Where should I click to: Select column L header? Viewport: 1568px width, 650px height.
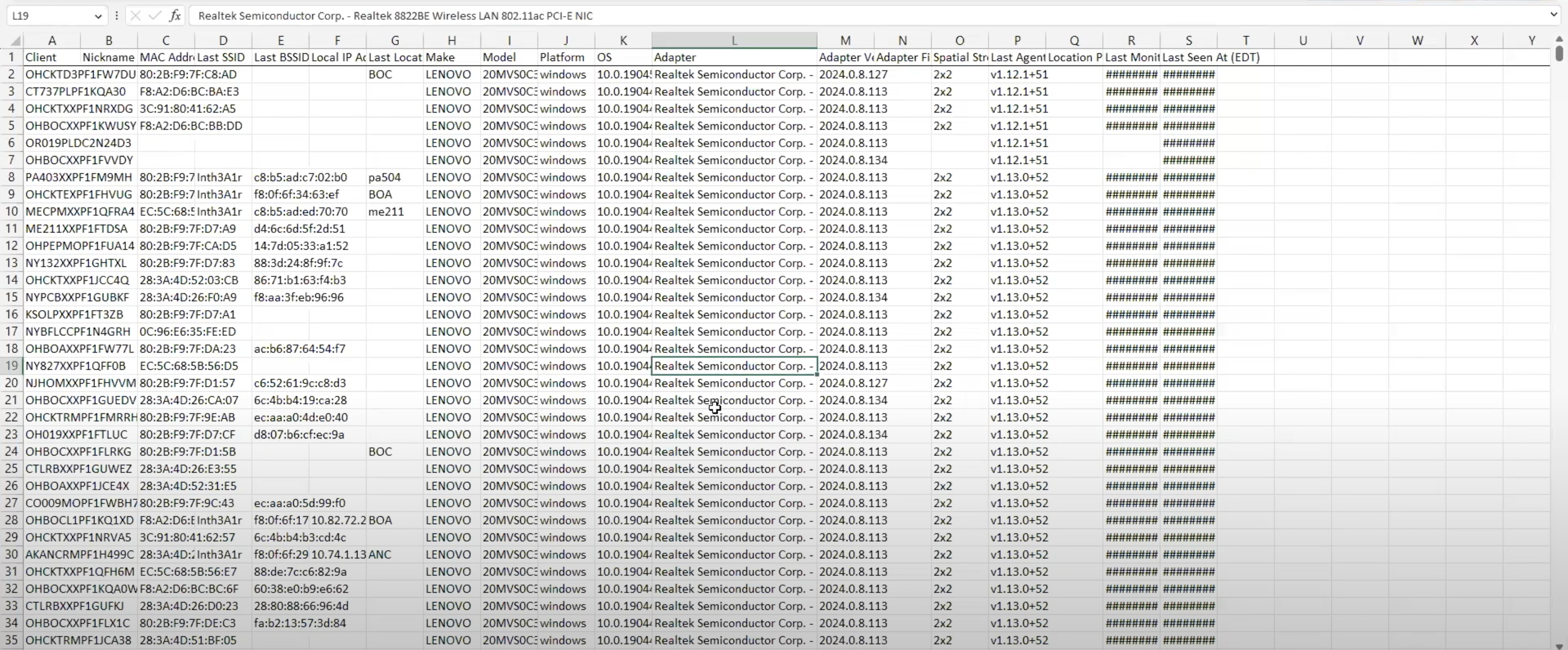point(734,40)
